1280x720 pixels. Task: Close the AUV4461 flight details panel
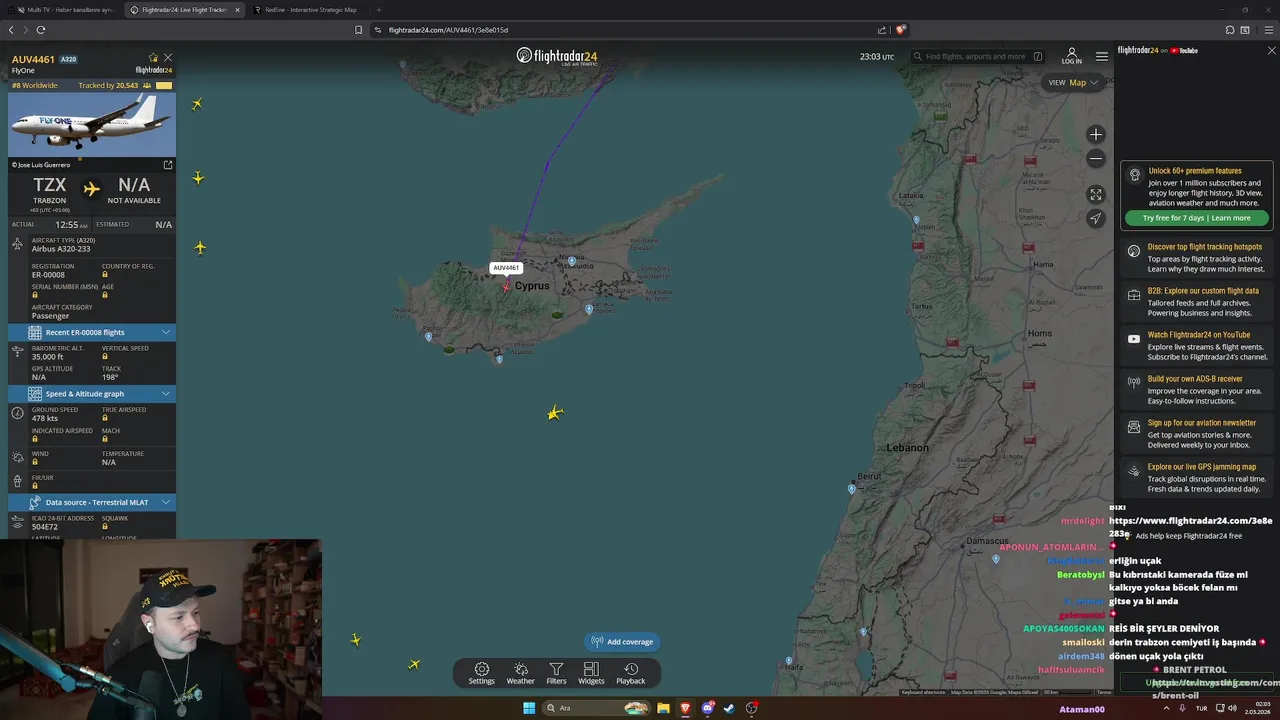click(x=168, y=58)
